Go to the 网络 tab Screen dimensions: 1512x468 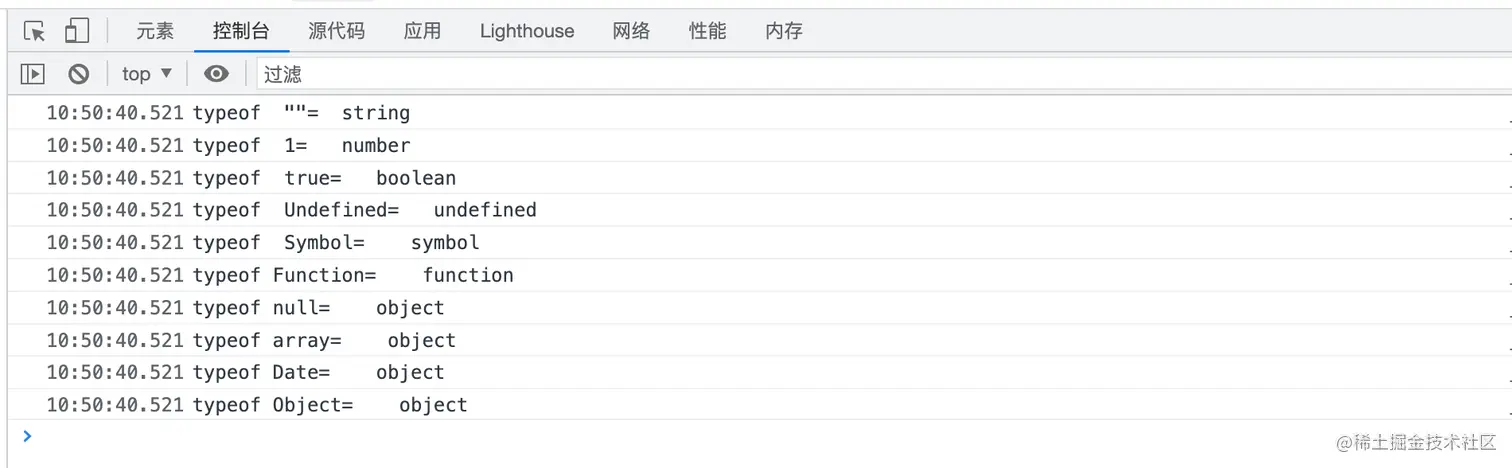632,31
